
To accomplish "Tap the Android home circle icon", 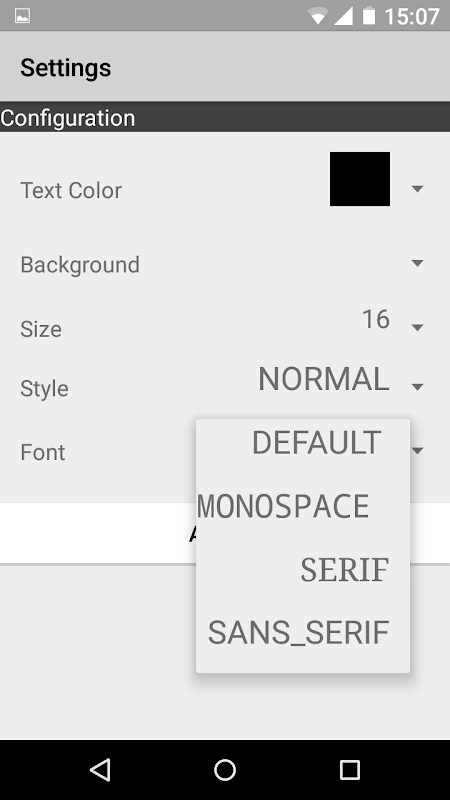I will (x=225, y=769).
